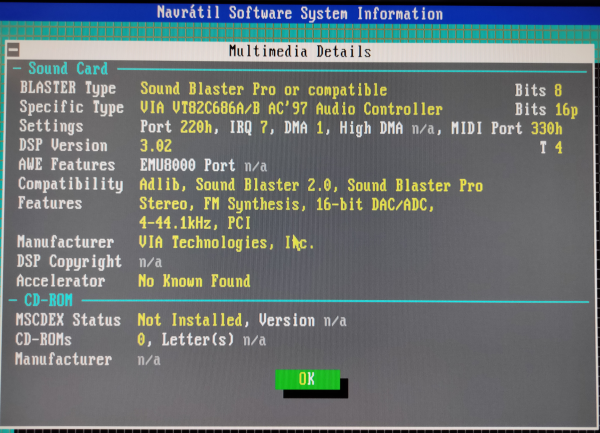Click 'VIA VT82C686A/B AC'97 Audio Controller' text
600x433 pixels.
291,109
